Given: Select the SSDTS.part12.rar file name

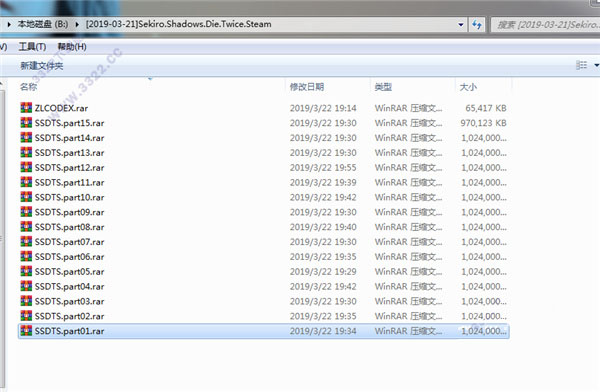Looking at the screenshot, I should (x=69, y=168).
